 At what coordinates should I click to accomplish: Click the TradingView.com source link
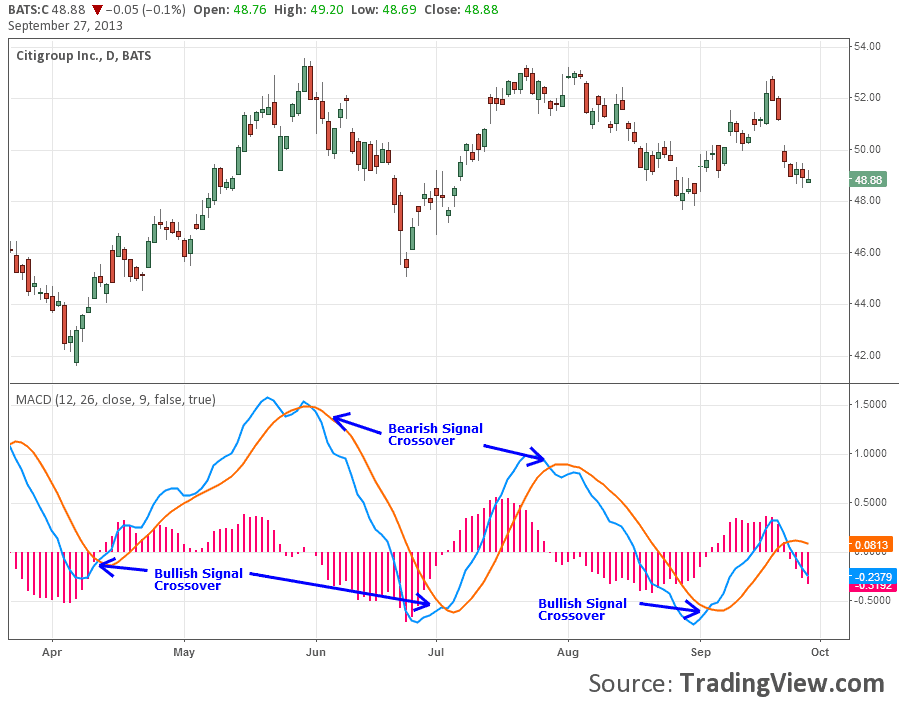(x=782, y=683)
